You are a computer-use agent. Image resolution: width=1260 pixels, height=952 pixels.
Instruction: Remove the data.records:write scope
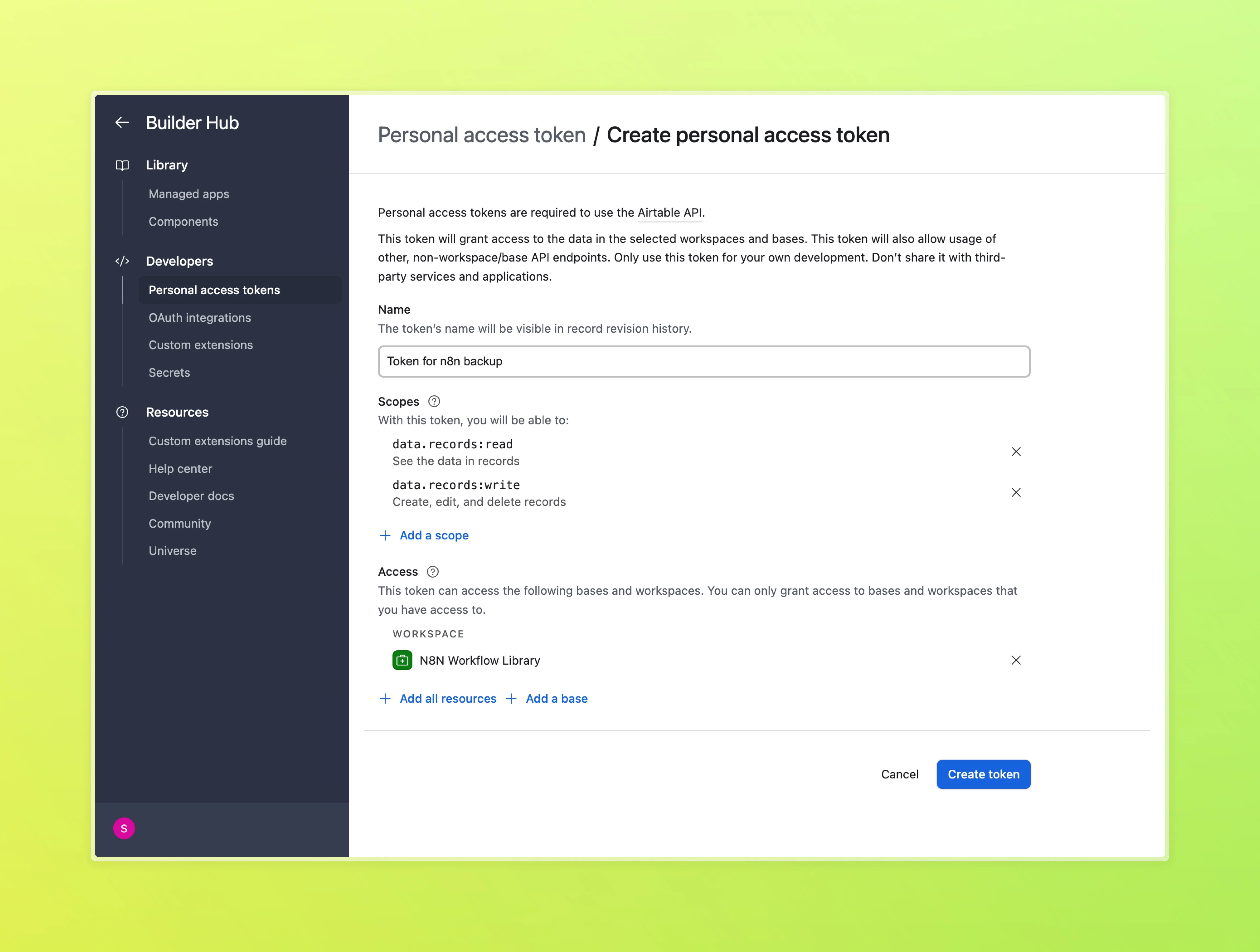pyautogui.click(x=1017, y=492)
